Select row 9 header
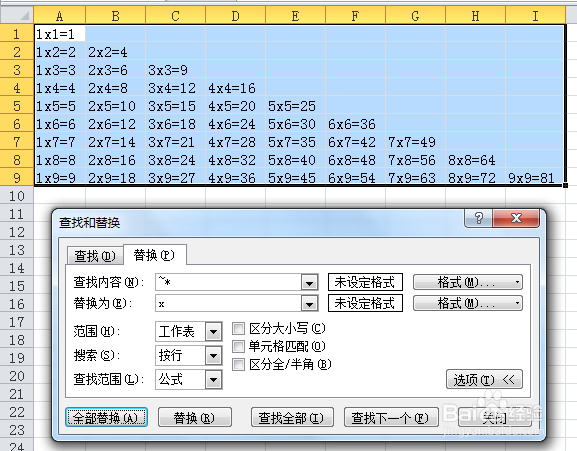The width and height of the screenshot is (577, 451). [17, 178]
